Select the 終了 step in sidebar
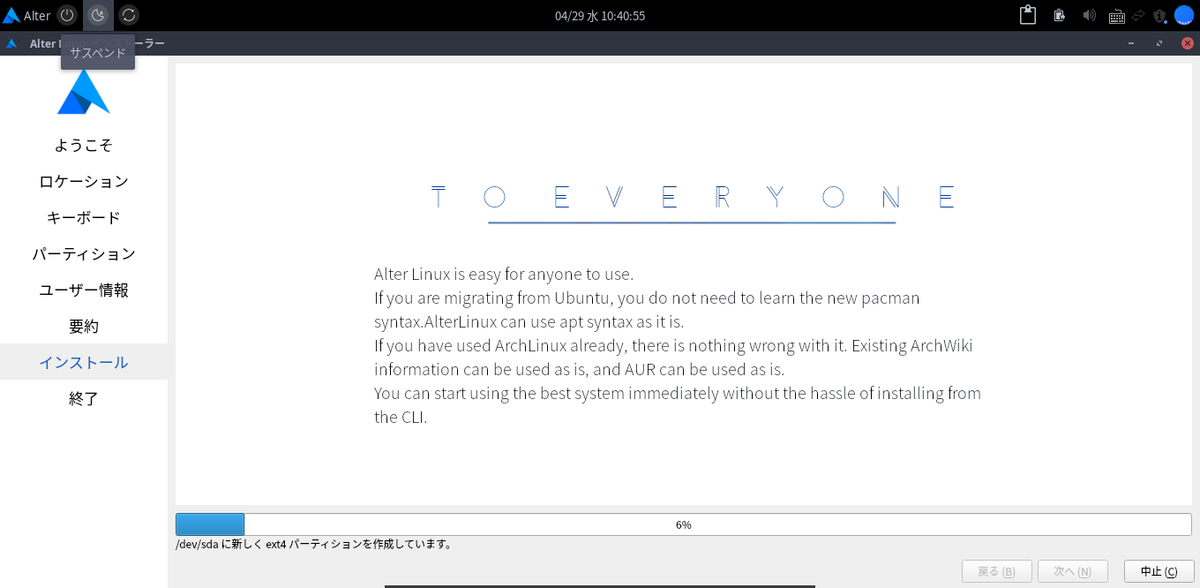The height and width of the screenshot is (588, 1200). click(84, 398)
